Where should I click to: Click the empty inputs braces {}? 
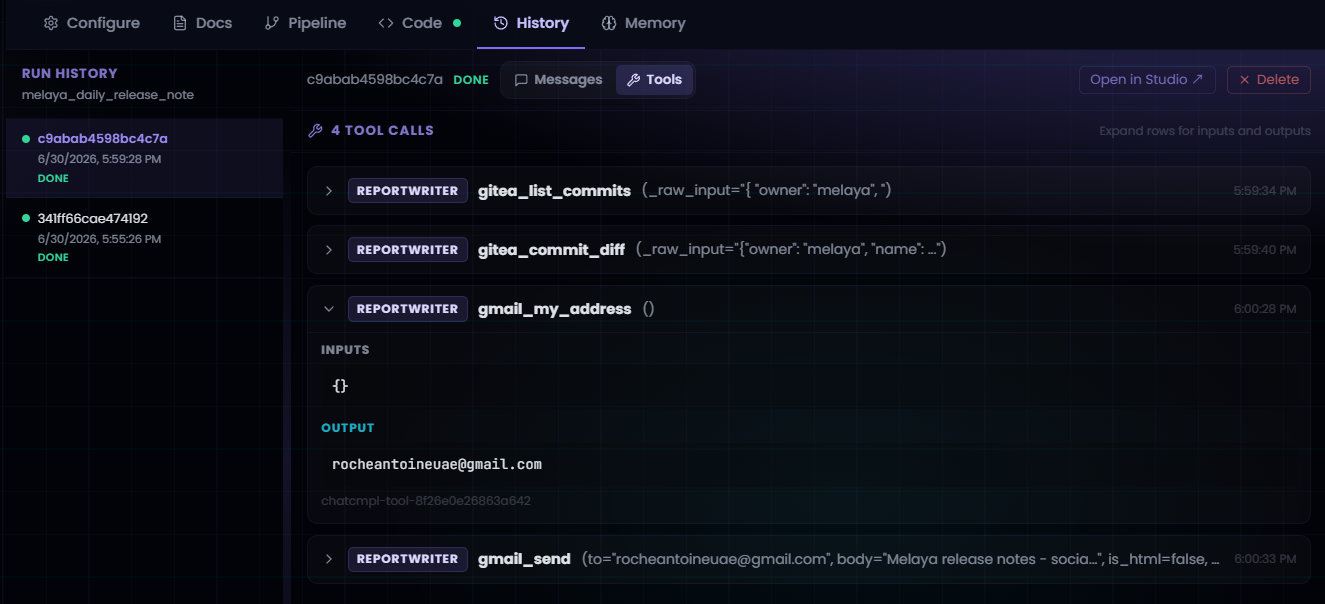point(340,385)
